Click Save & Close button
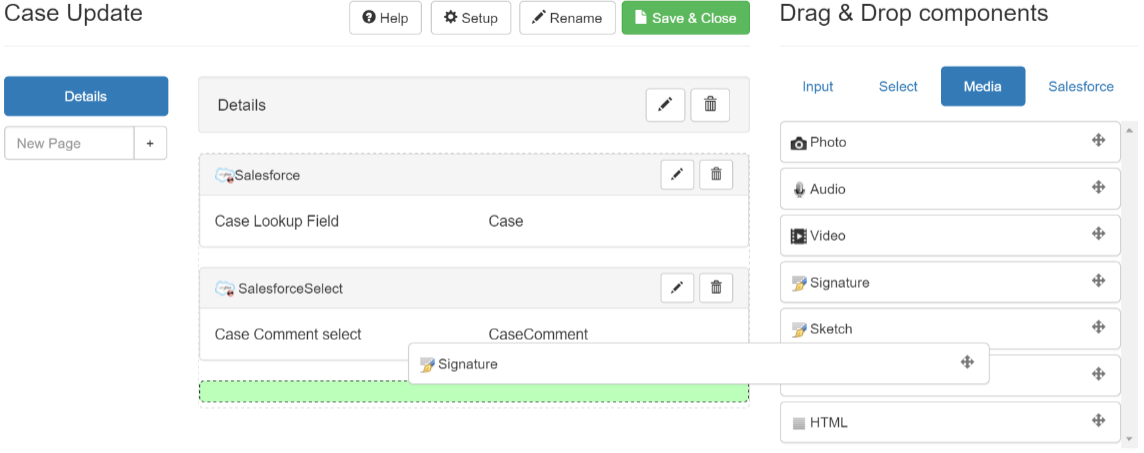The height and width of the screenshot is (453, 1144). tap(686, 18)
